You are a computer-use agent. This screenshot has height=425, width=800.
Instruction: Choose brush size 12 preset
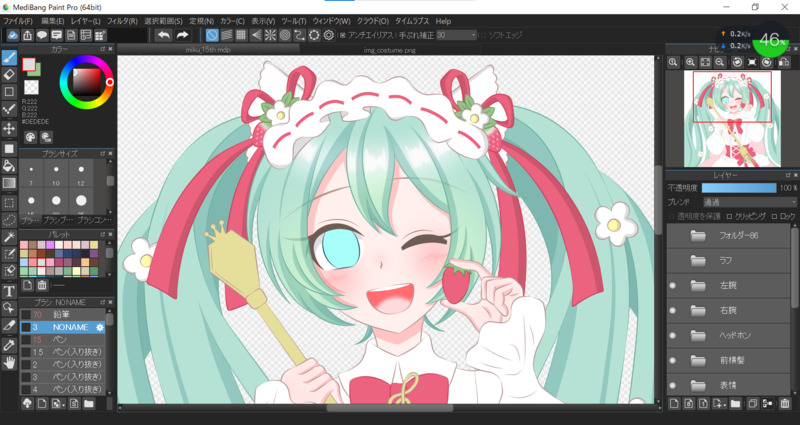[81, 173]
